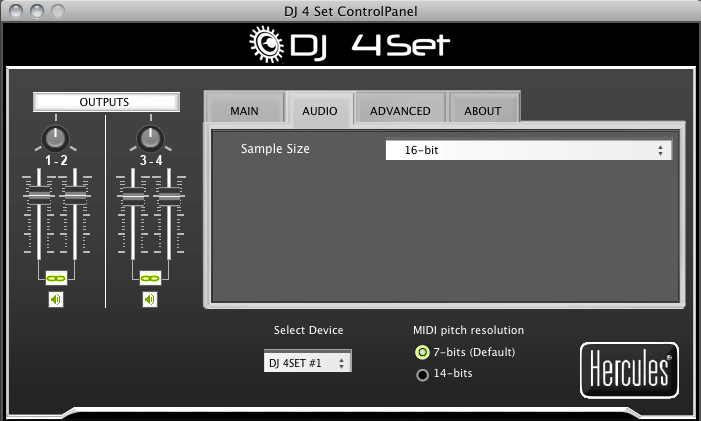
Task: Open the Sample Size 16-bit dropdown
Action: point(528,150)
